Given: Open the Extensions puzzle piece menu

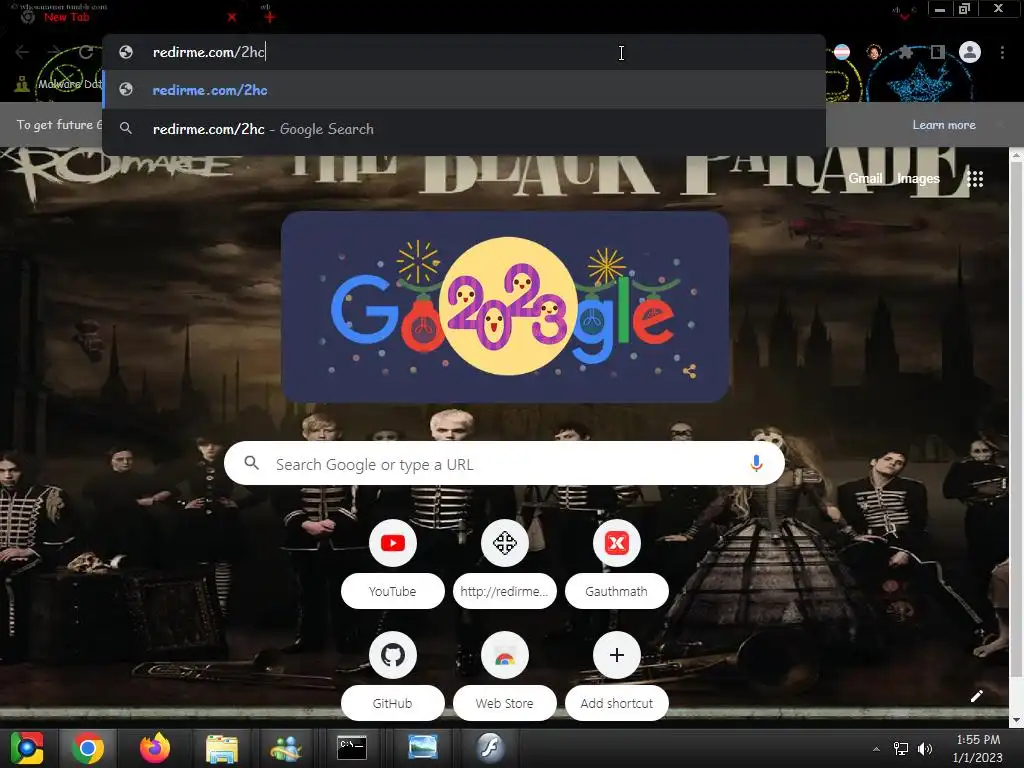Looking at the screenshot, I should [905, 52].
